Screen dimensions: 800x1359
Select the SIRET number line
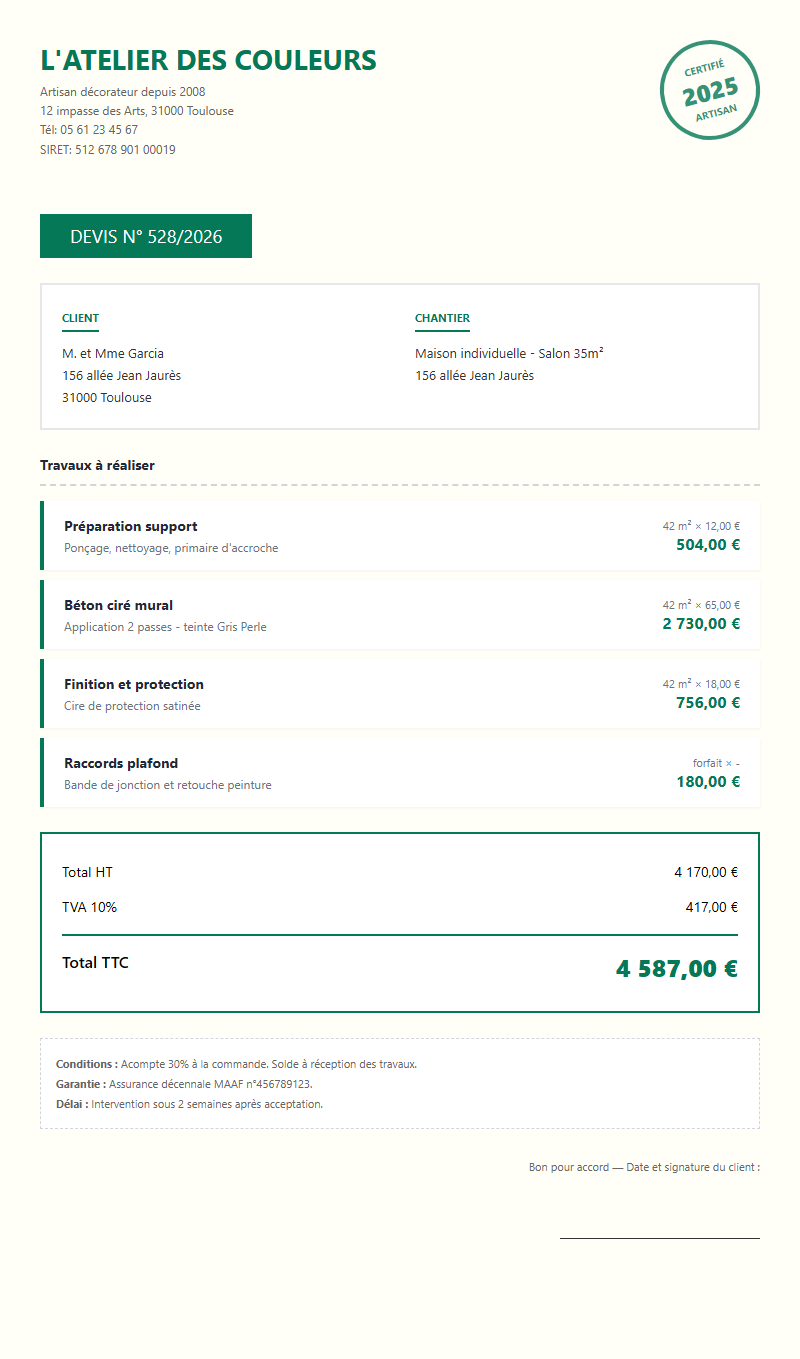point(108,150)
